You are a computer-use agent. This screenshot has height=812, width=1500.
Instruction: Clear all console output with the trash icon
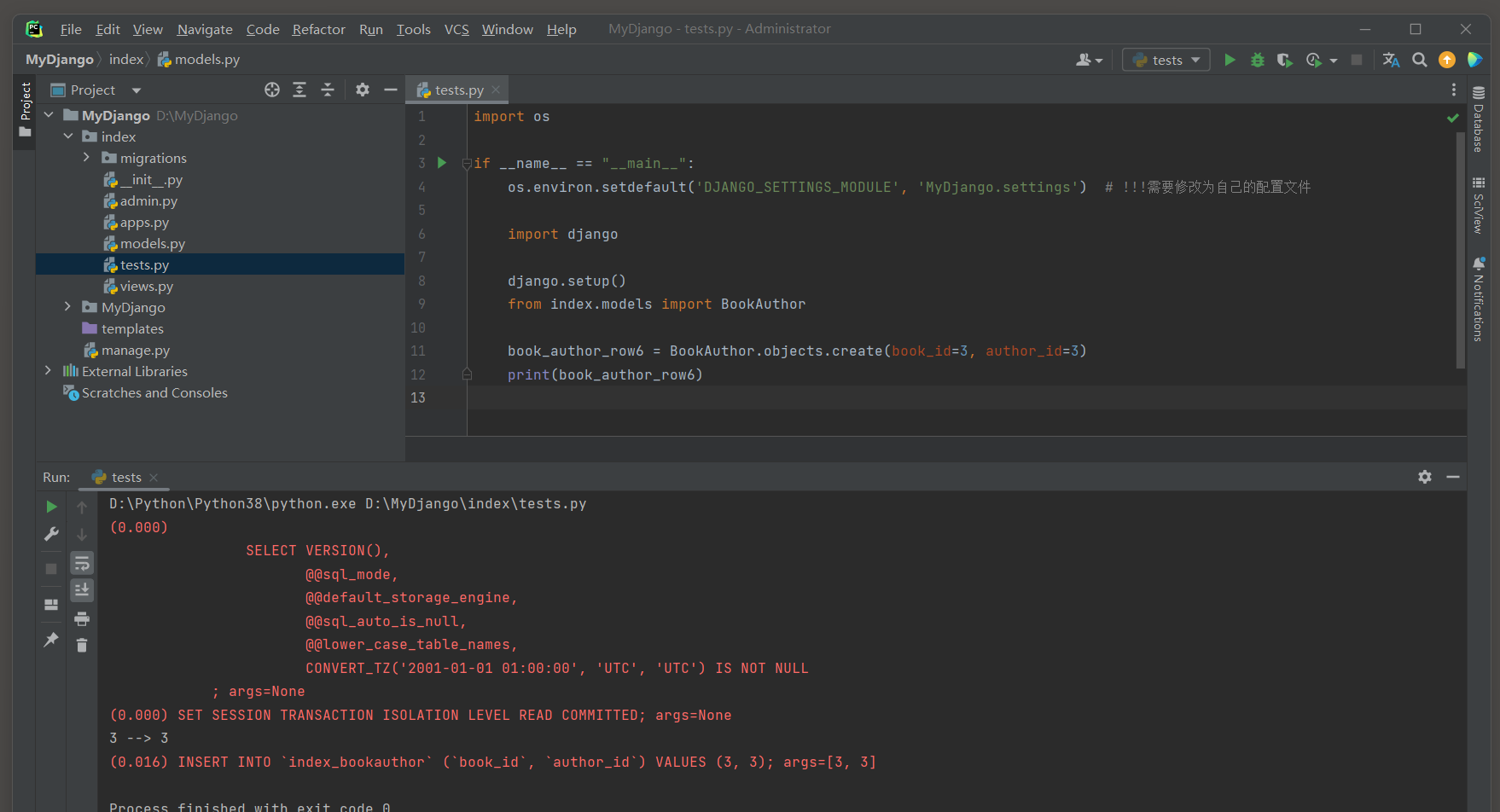(x=82, y=646)
